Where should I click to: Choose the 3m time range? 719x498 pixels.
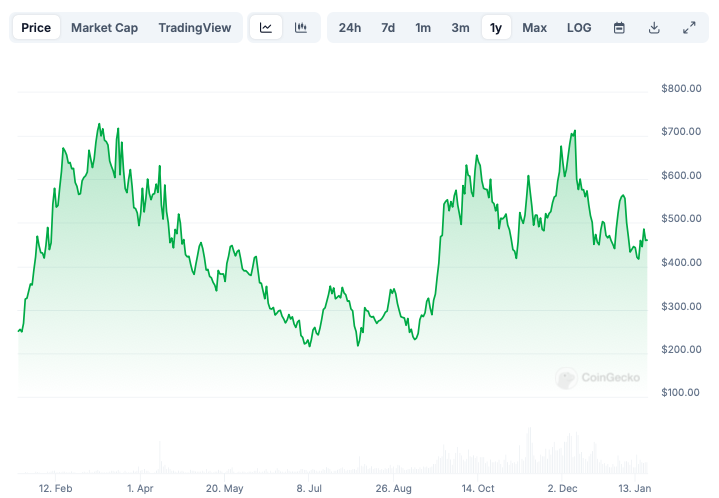[460, 28]
